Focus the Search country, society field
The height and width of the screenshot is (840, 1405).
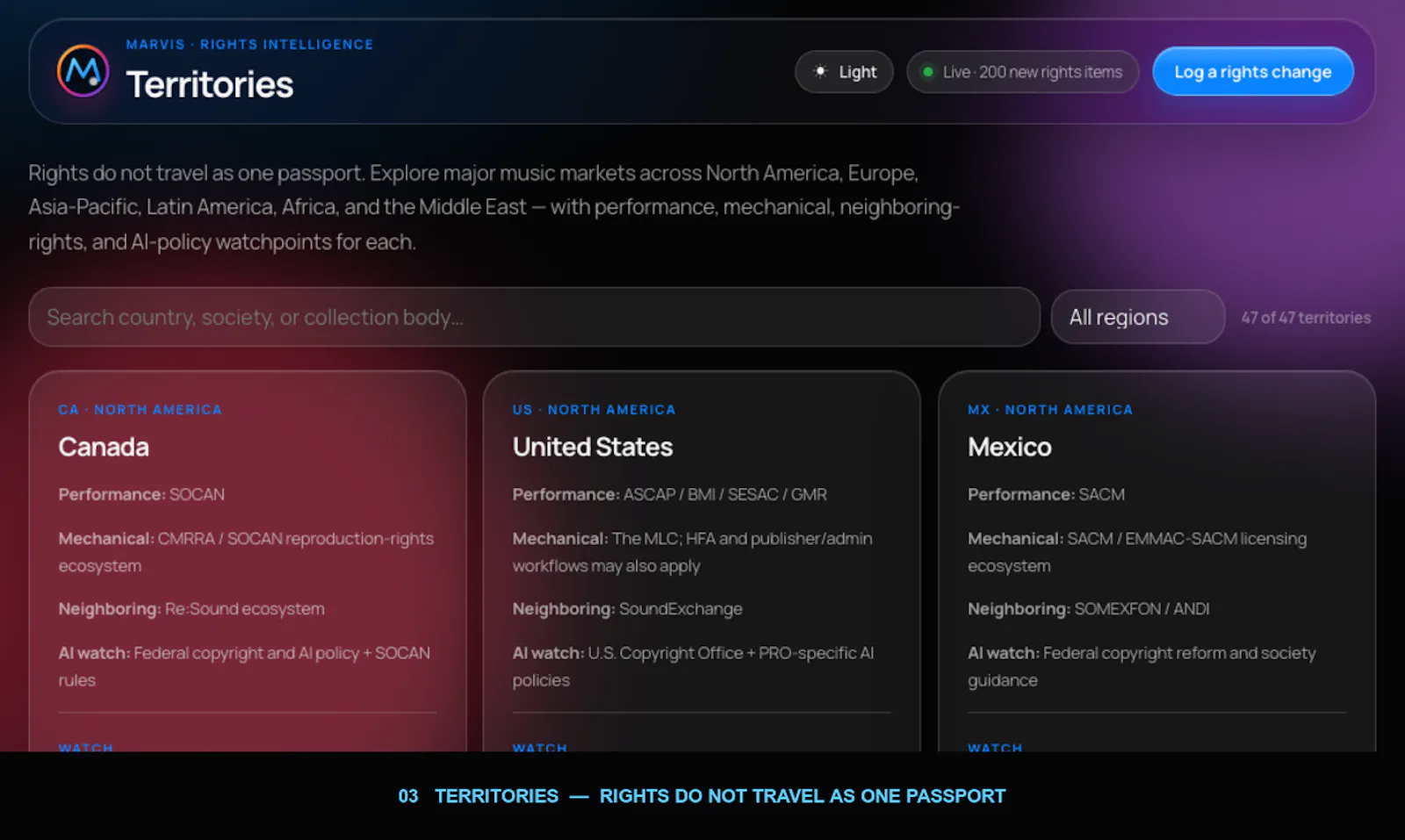tap(534, 317)
